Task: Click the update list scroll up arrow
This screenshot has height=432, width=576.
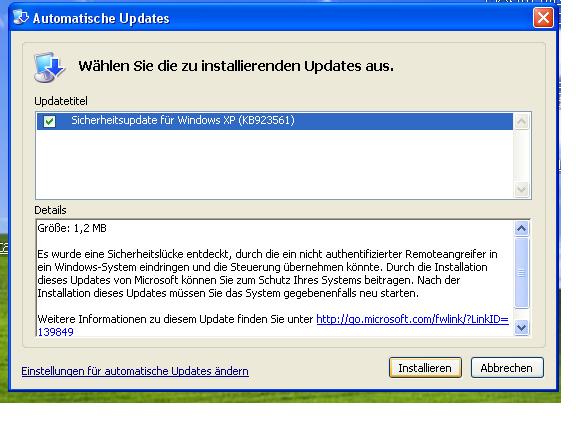Action: coord(522,122)
